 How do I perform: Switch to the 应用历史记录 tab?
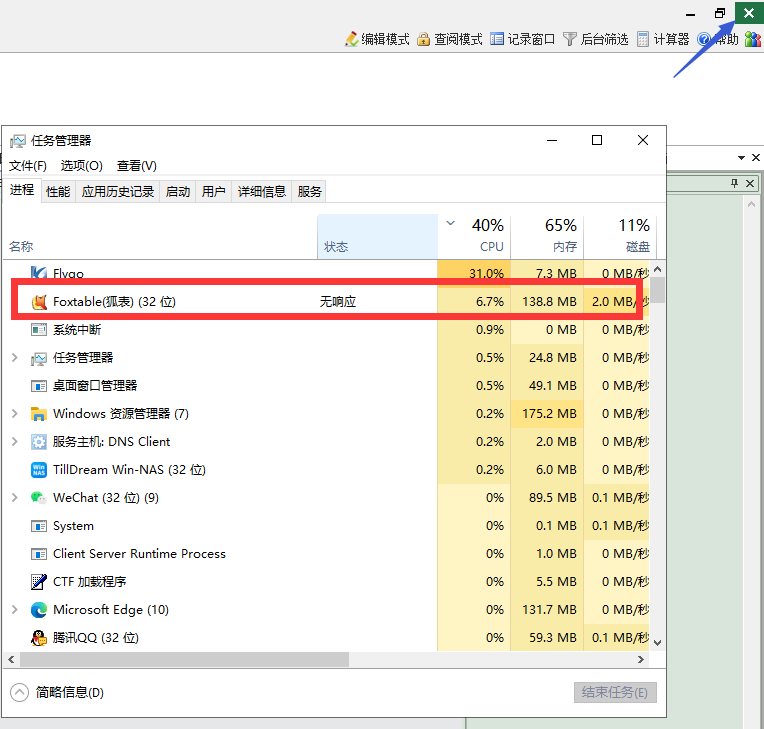click(117, 192)
